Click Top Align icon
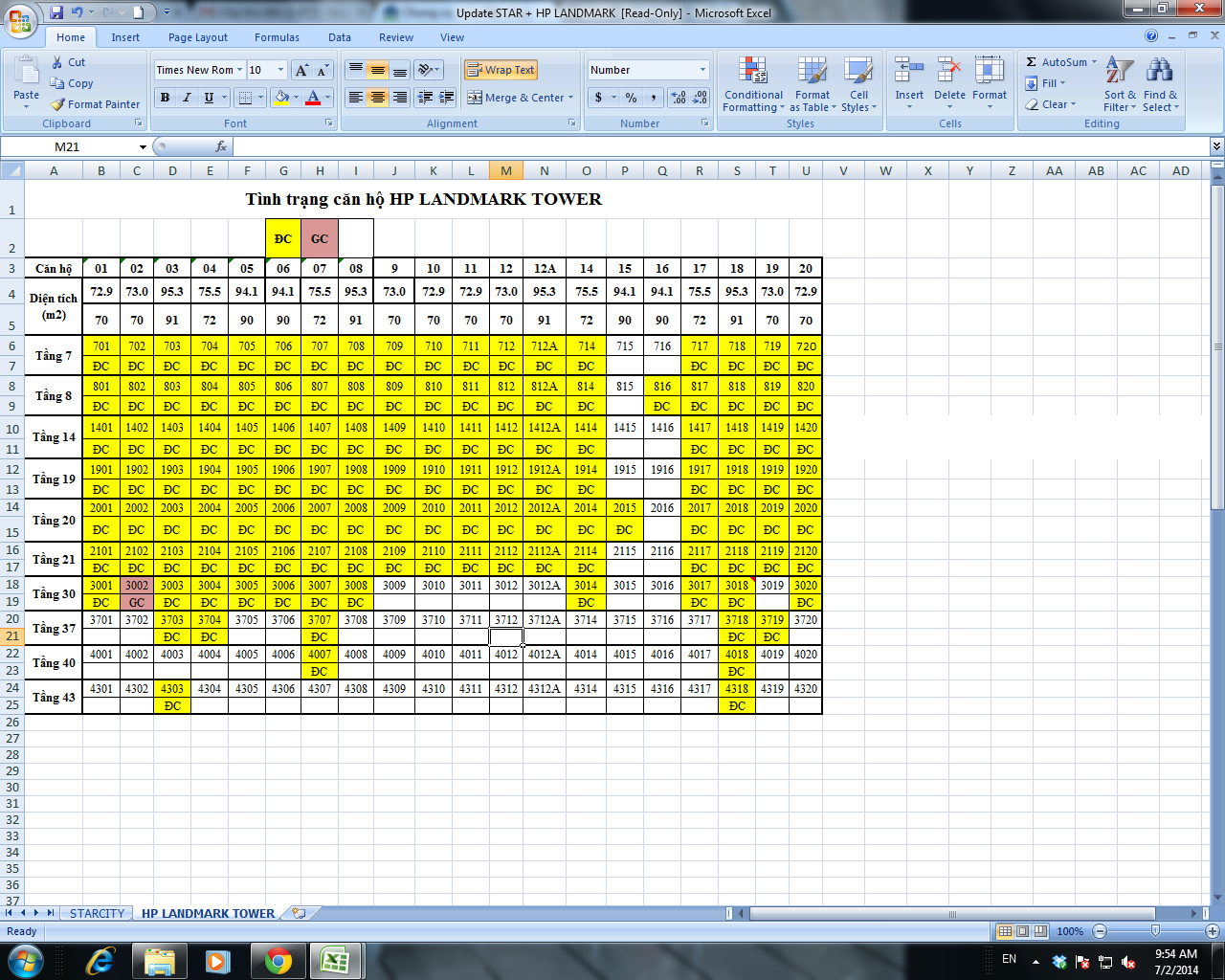Viewport: 1225px width, 980px height. point(355,70)
